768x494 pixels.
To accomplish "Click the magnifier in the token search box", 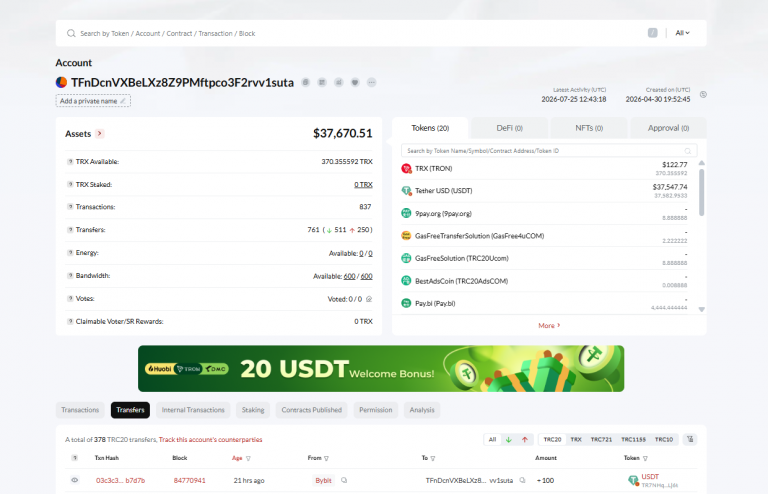I will (688, 151).
